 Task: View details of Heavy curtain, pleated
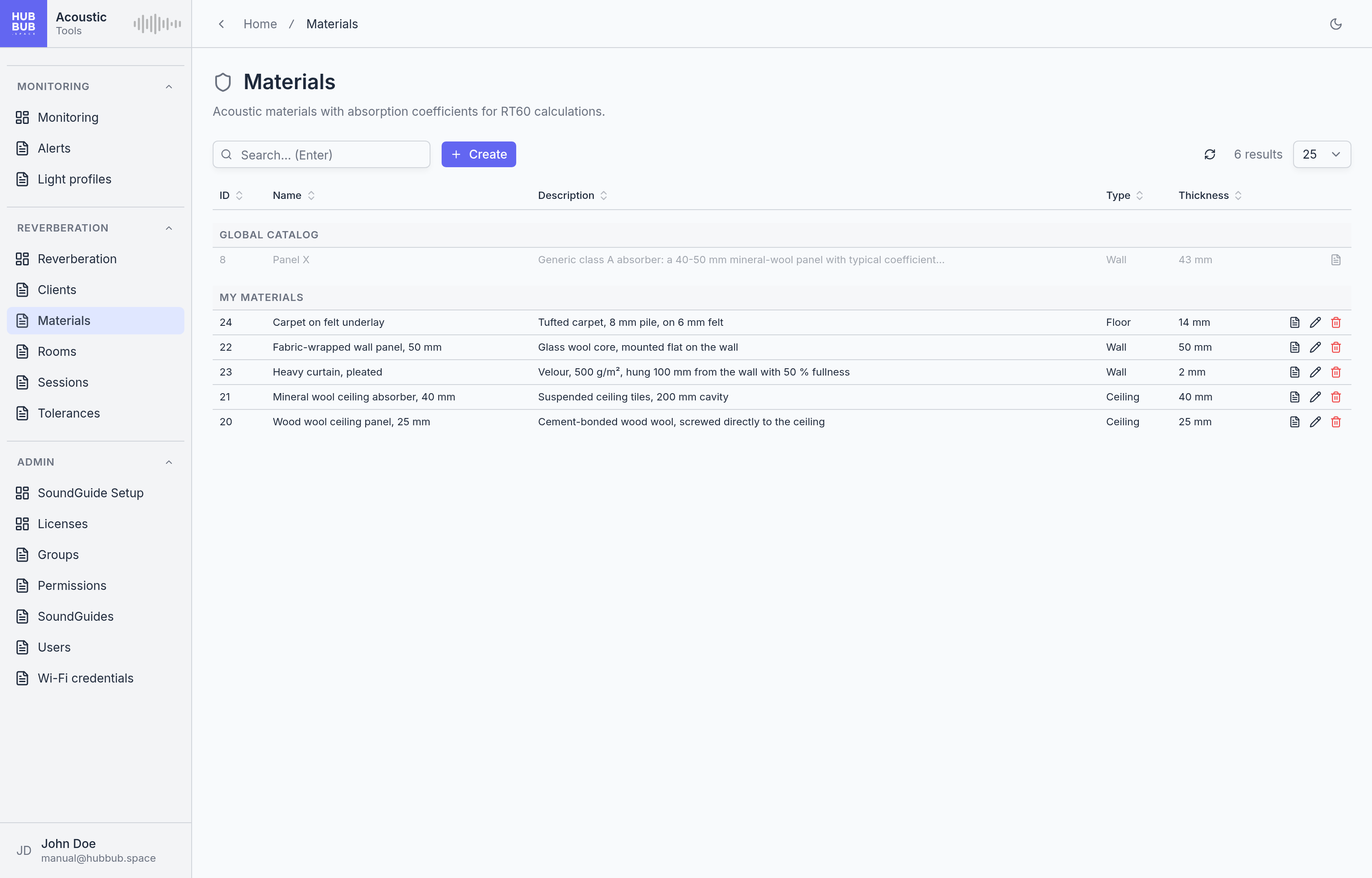pos(1294,372)
